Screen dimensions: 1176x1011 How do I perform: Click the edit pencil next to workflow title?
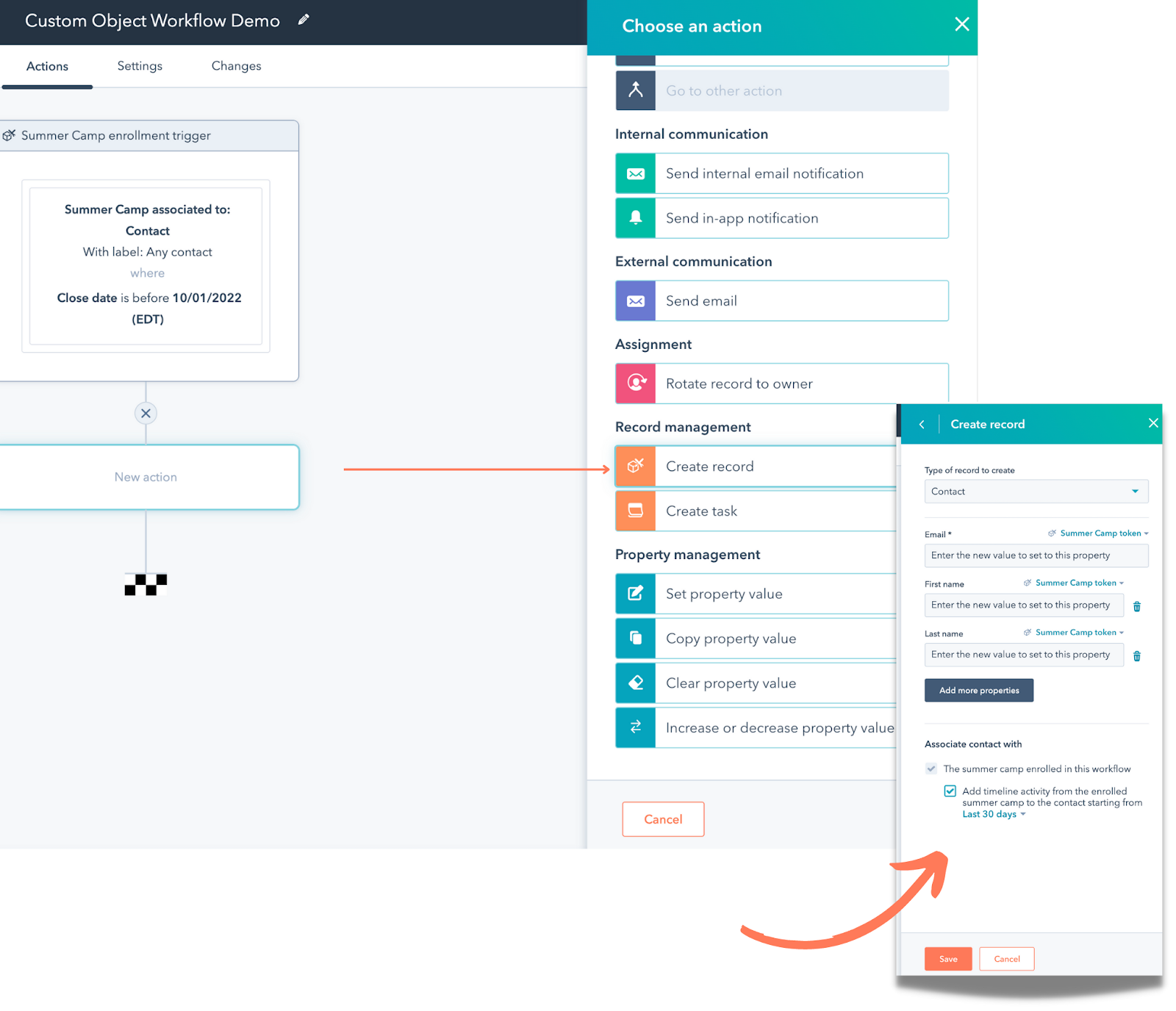pyautogui.click(x=302, y=20)
